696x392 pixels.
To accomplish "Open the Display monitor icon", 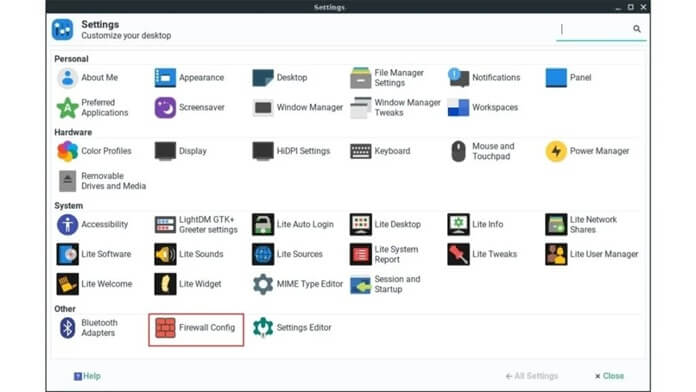I will 165,151.
